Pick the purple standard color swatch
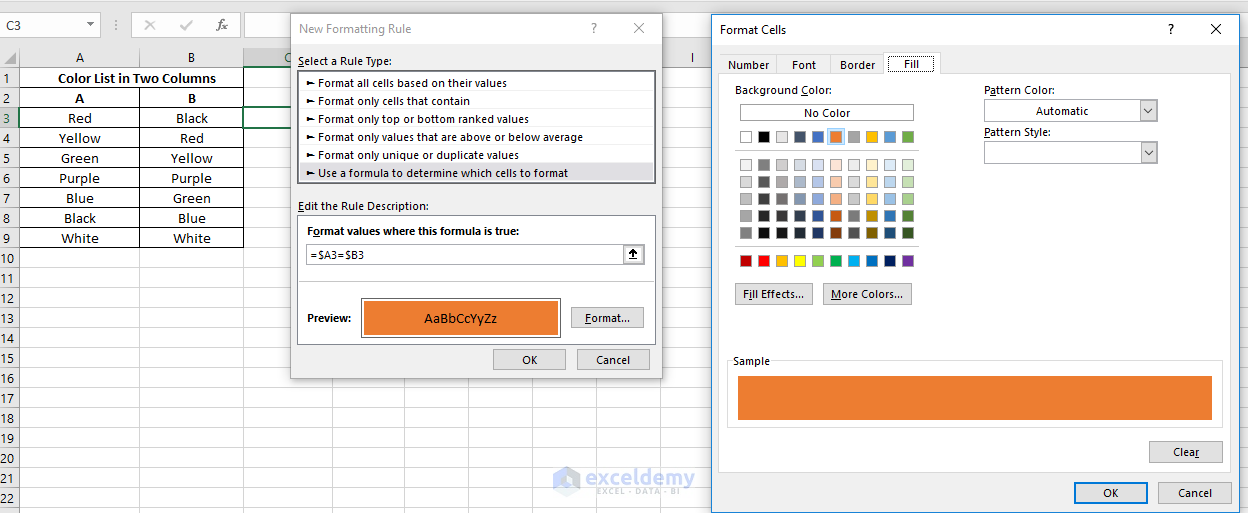The width and height of the screenshot is (1248, 513). [x=908, y=261]
